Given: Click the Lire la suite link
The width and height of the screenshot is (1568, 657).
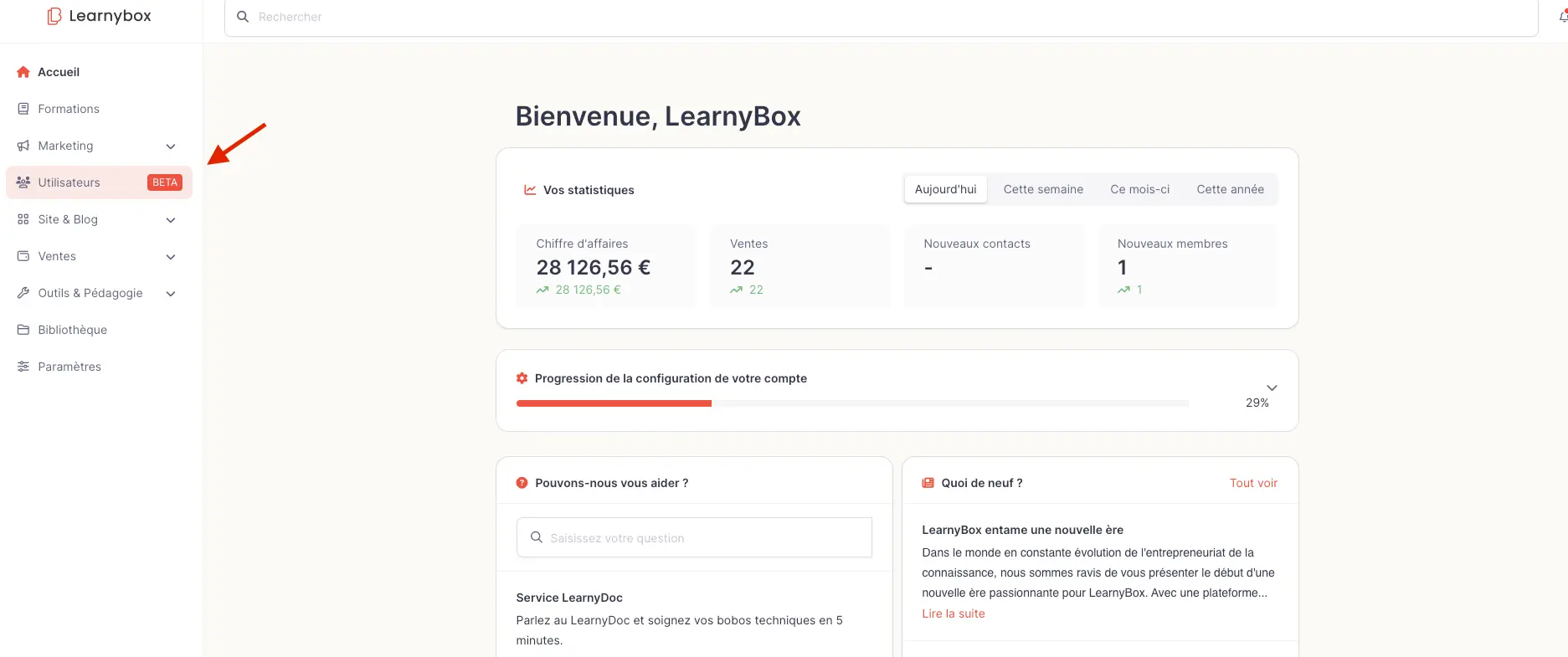Looking at the screenshot, I should tap(954, 613).
